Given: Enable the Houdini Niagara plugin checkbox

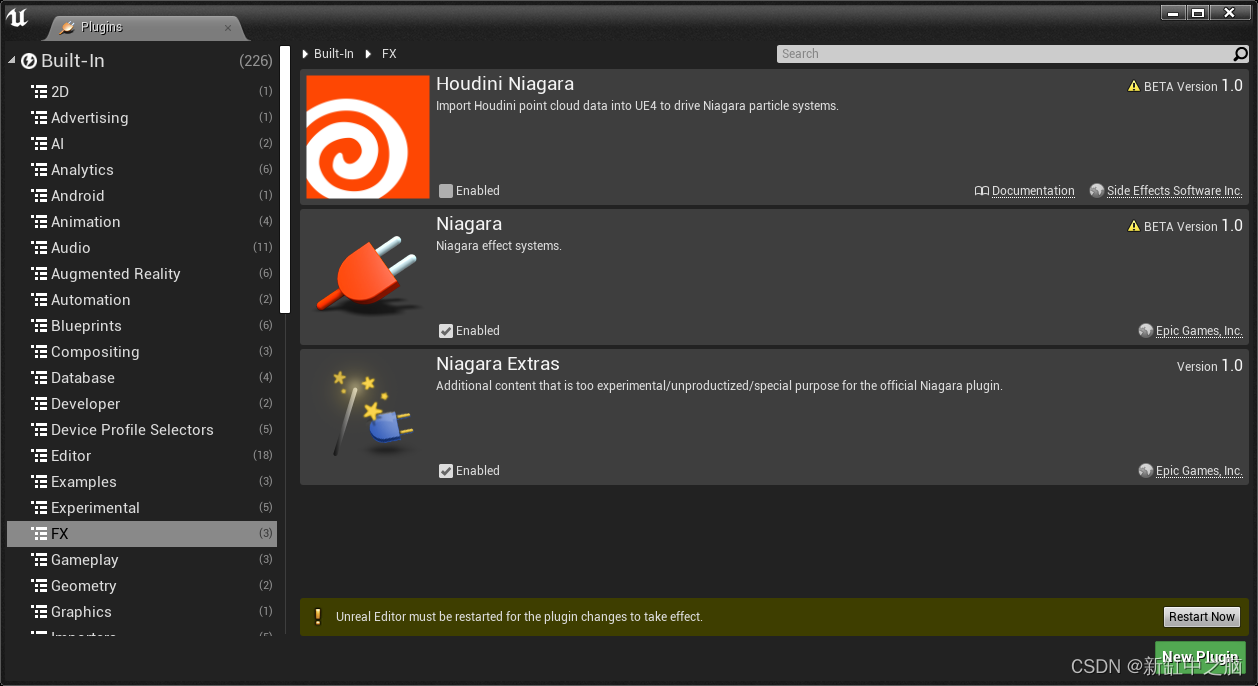Looking at the screenshot, I should (x=446, y=191).
